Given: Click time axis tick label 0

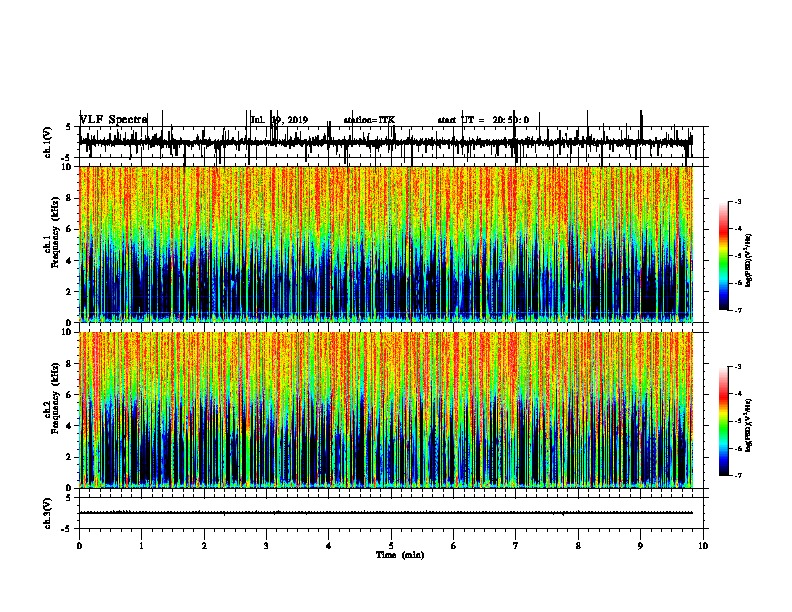Looking at the screenshot, I should (x=79, y=546).
